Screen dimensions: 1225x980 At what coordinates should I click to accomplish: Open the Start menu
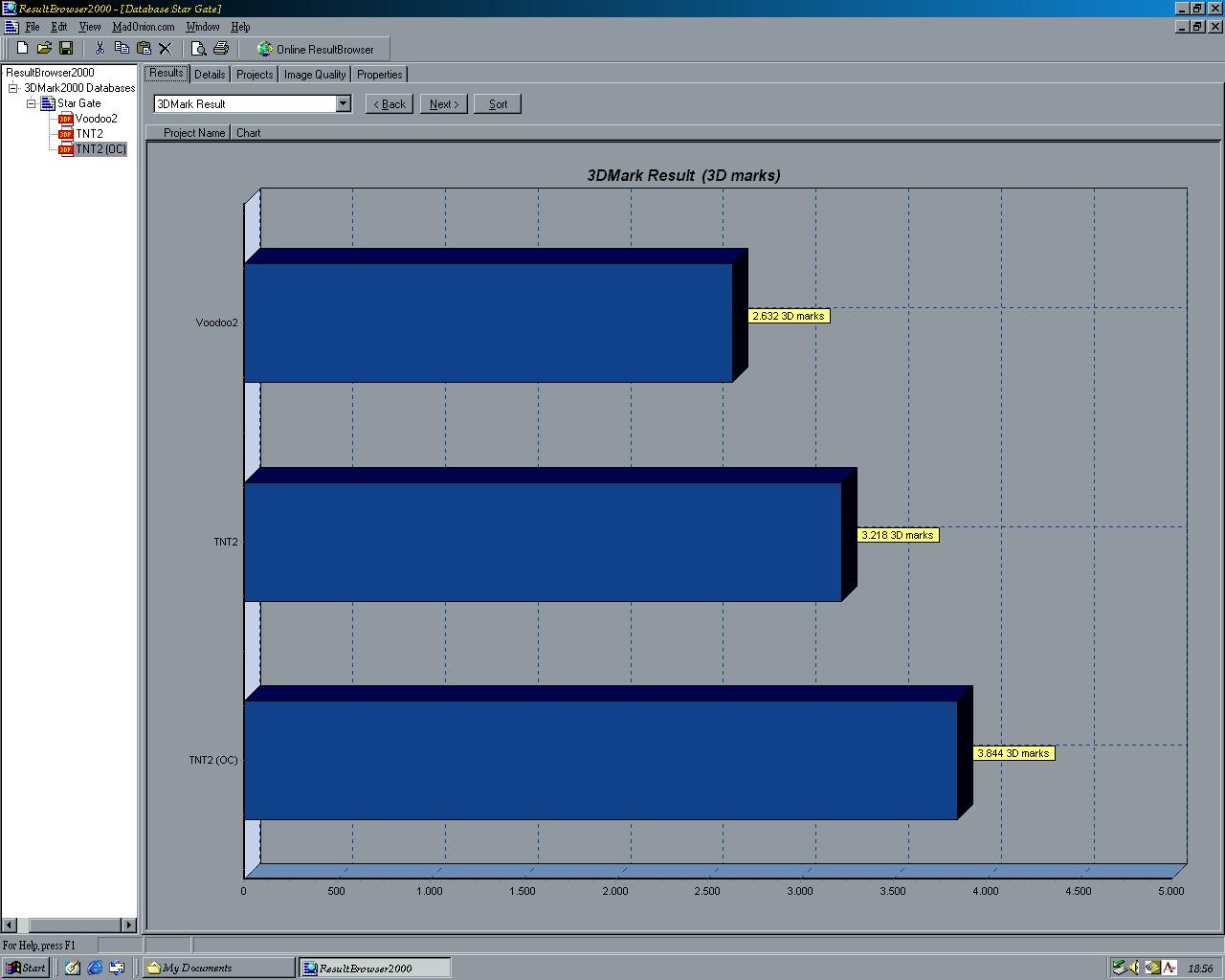coord(25,968)
